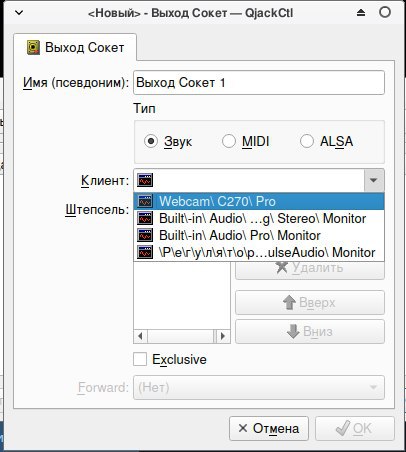Click icon beside Webcam C270 Pro
The image size is (406, 452).
[145, 201]
